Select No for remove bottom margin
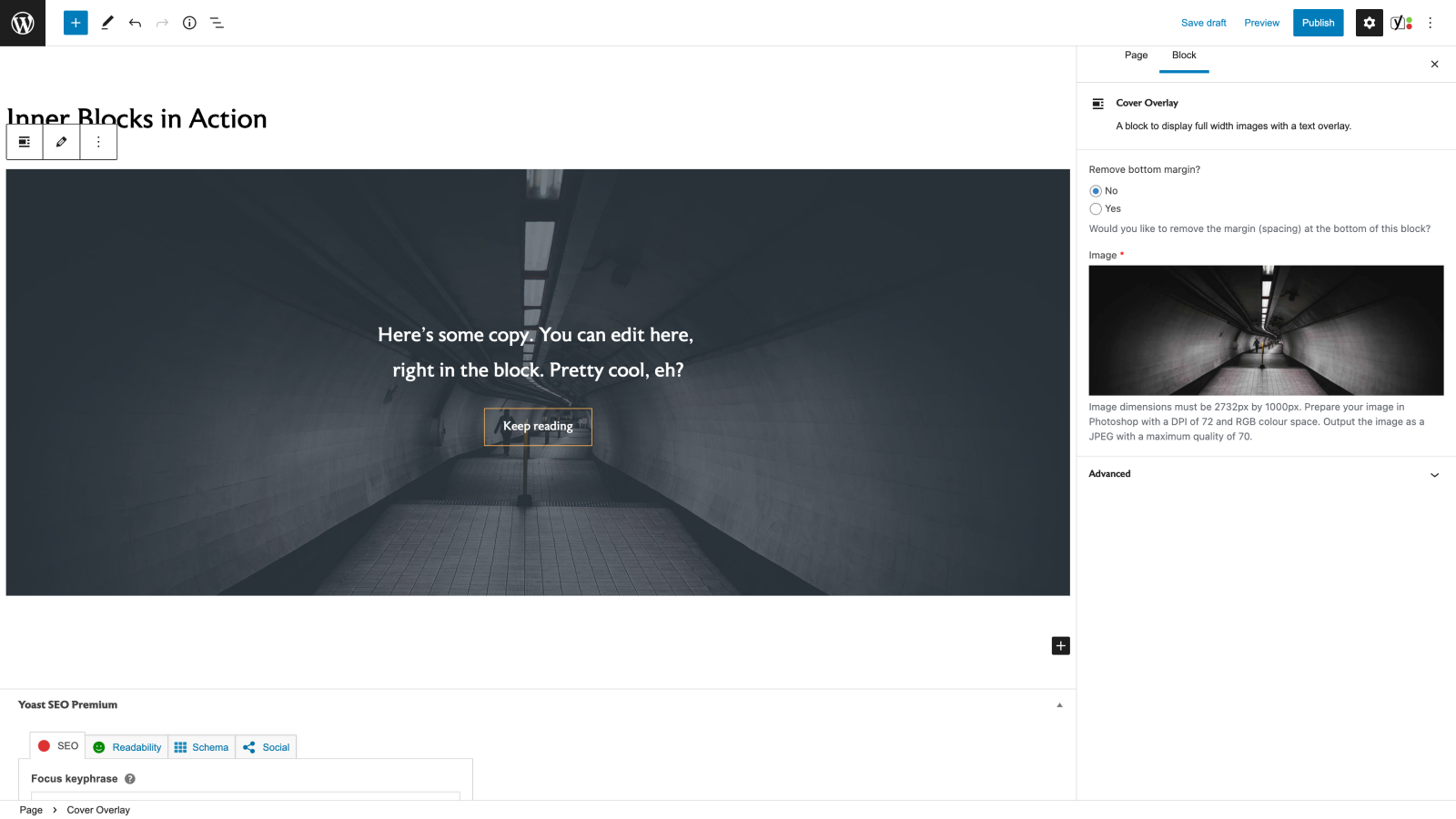 pyautogui.click(x=1096, y=191)
